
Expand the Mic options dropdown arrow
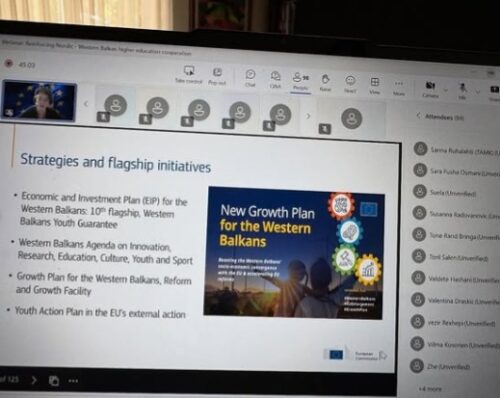point(477,92)
